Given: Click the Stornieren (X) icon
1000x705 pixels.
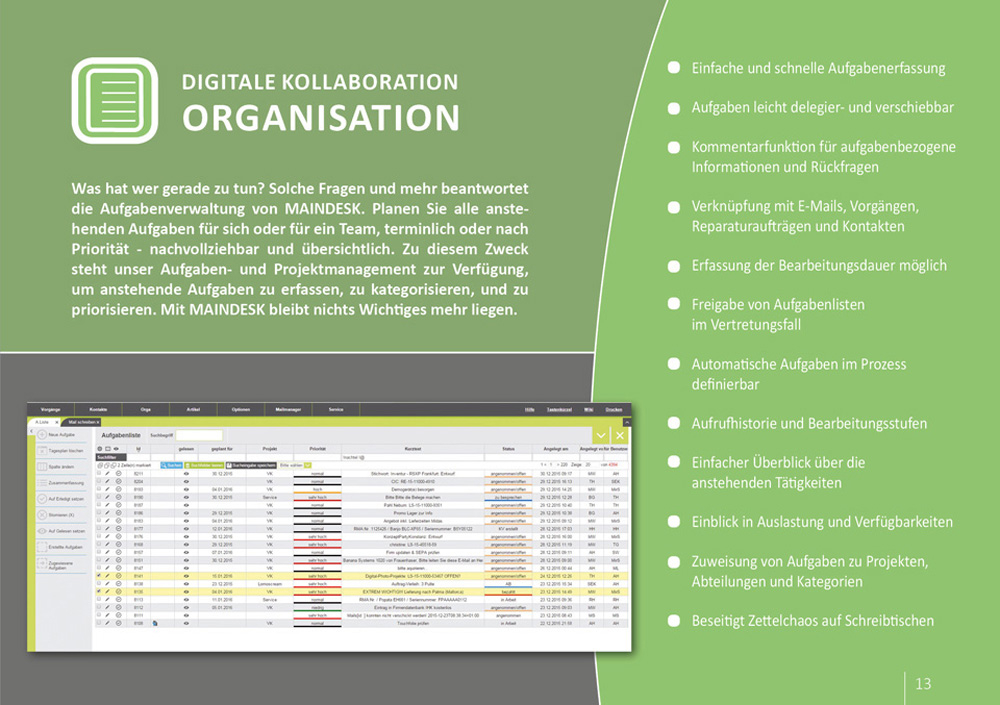Looking at the screenshot, I should pos(42,515).
